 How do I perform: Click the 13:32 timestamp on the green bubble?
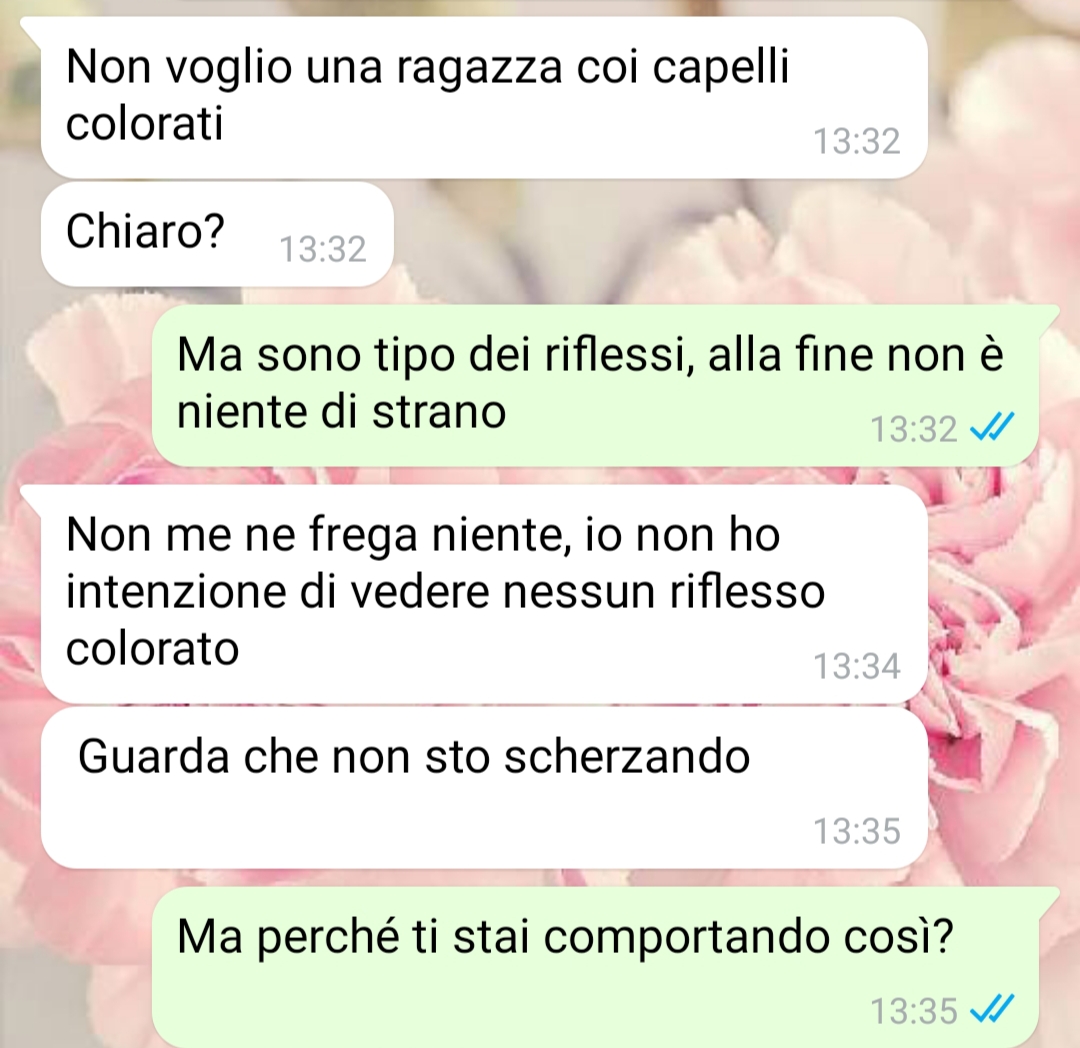pyautogui.click(x=914, y=429)
